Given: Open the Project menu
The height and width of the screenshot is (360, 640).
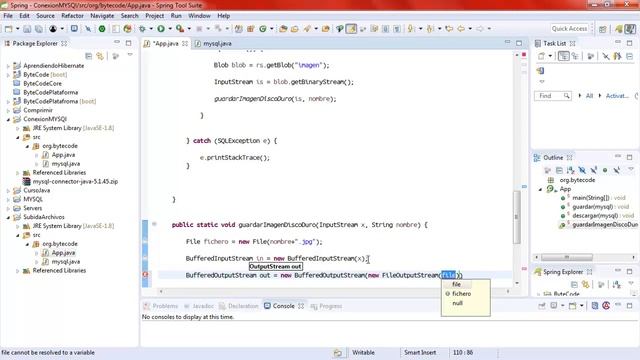Looking at the screenshot, I should (155, 16).
